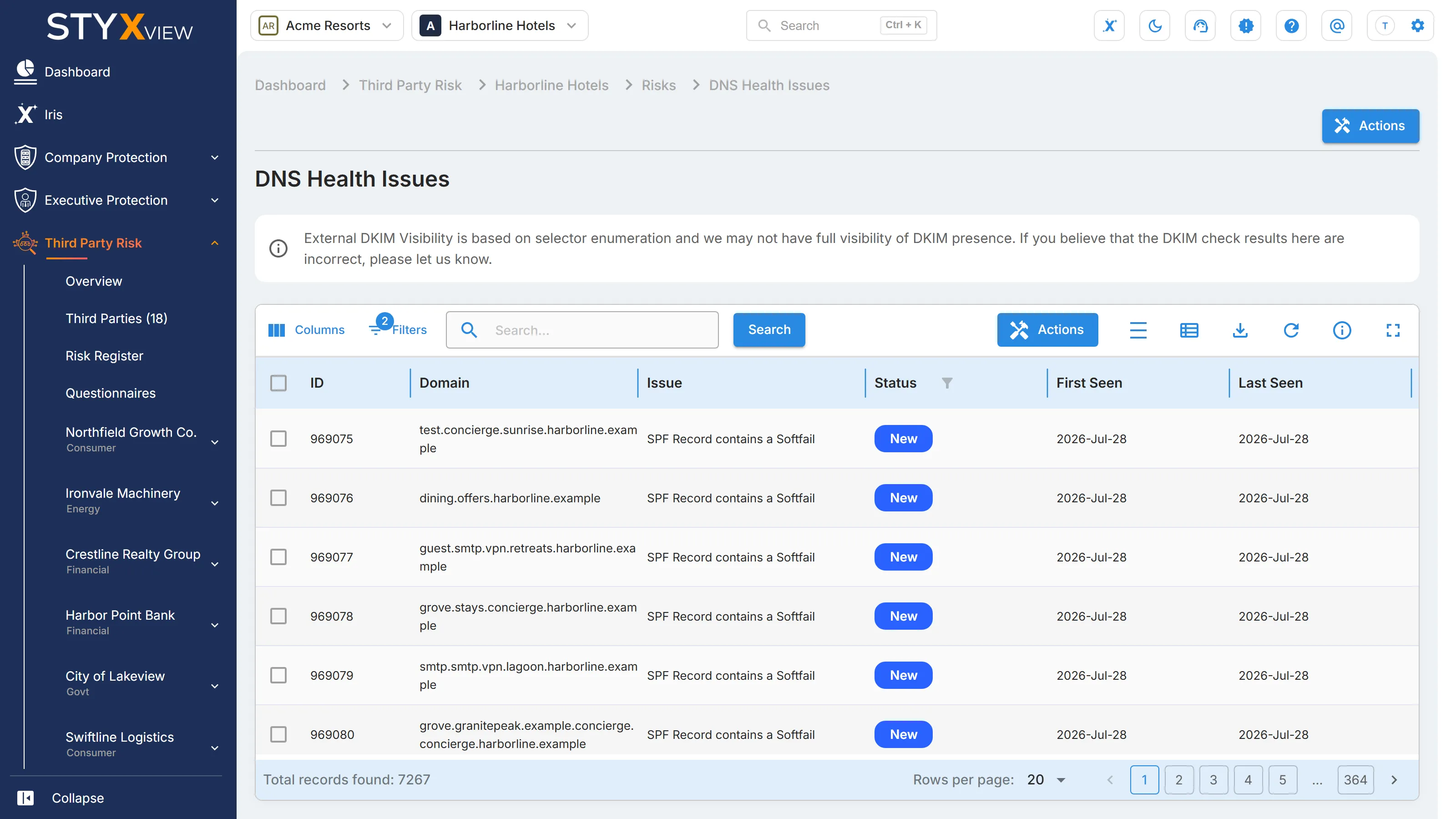Go to page 364 of results
The image size is (1456, 819).
click(1355, 780)
